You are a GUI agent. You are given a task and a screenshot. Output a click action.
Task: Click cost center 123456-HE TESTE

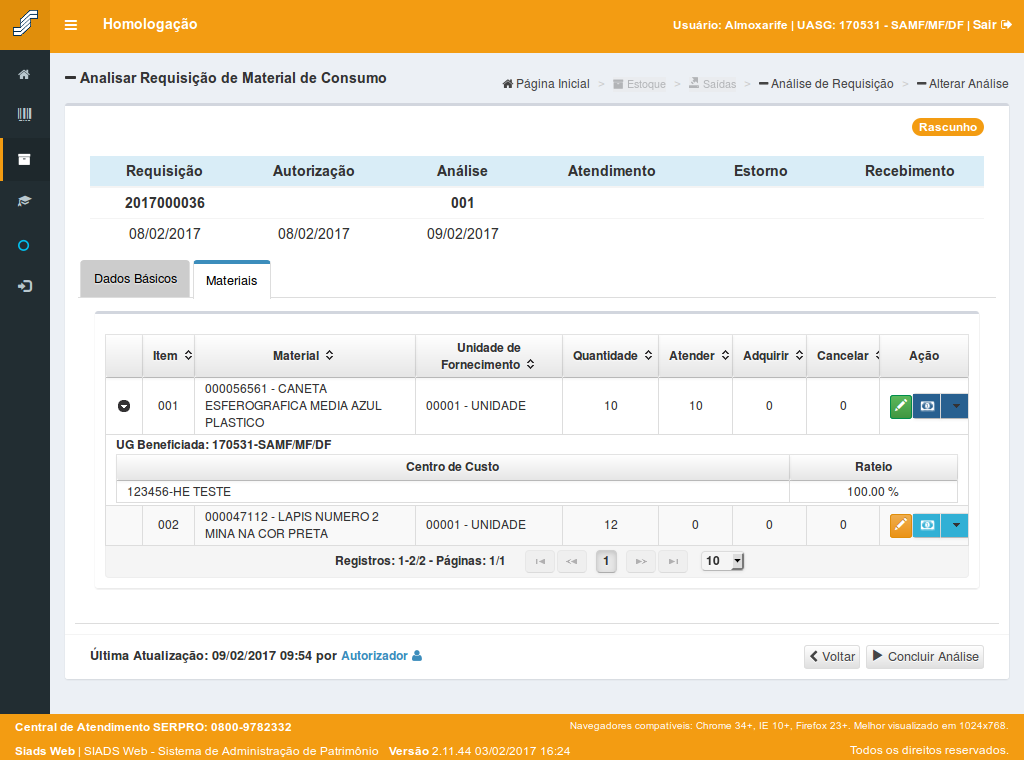179,492
